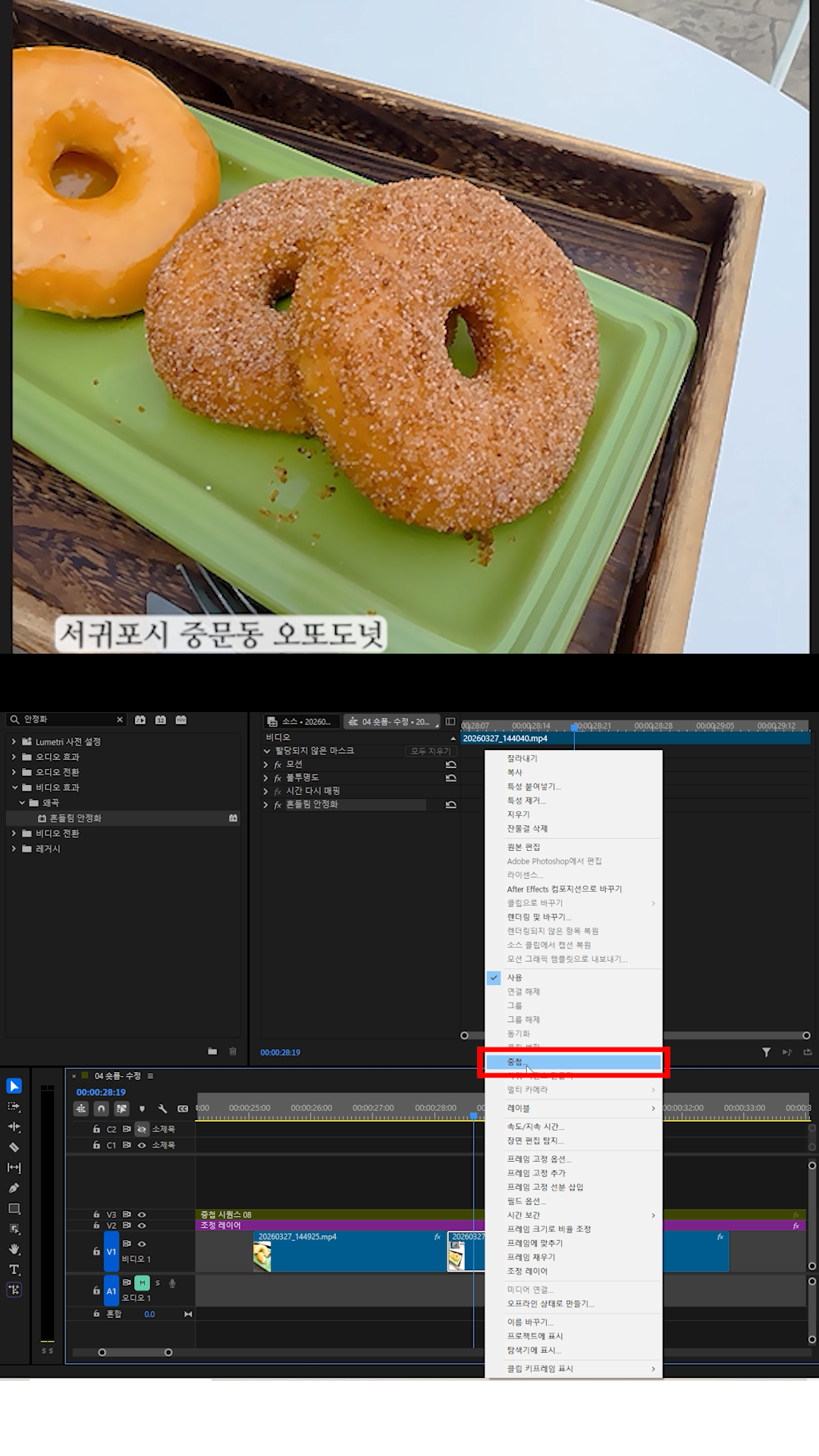Expand 오디오 효과 folder

14,757
